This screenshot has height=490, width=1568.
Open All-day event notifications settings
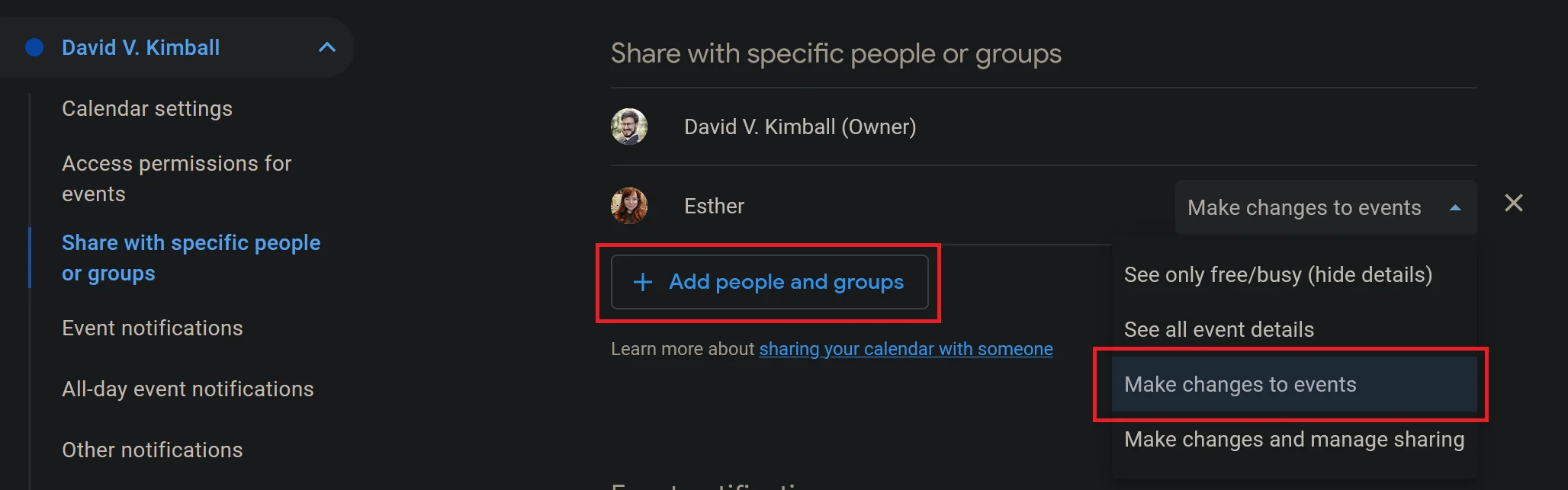coord(187,389)
